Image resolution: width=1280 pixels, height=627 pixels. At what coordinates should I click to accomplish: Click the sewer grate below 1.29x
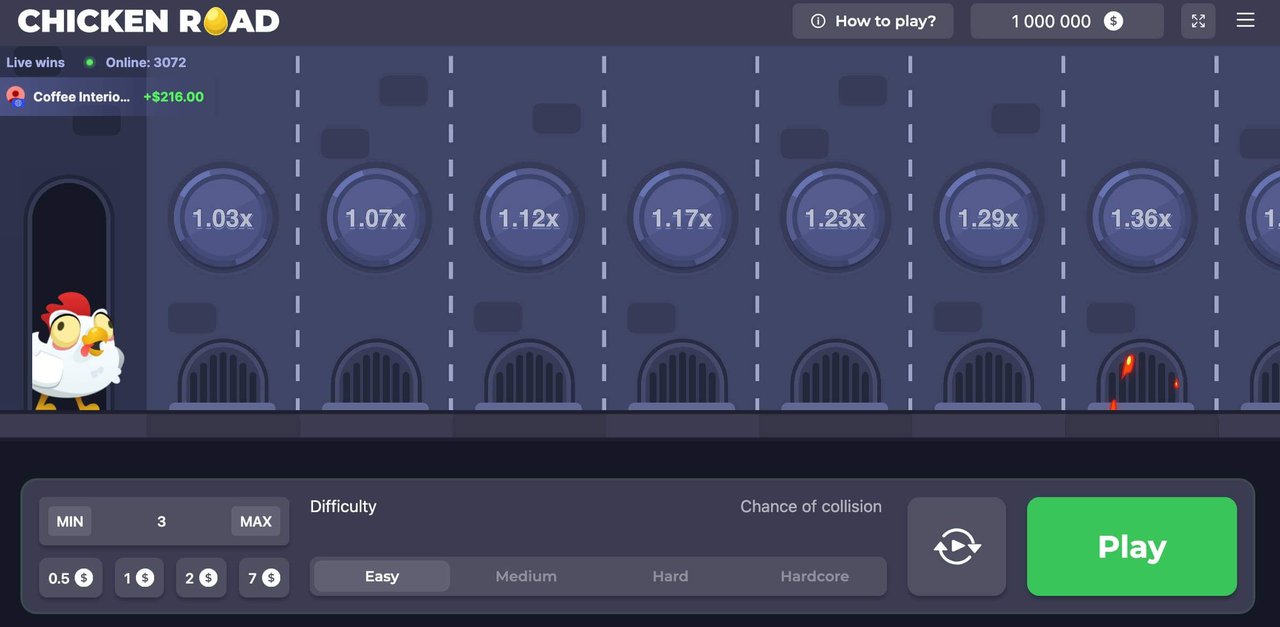tap(988, 374)
